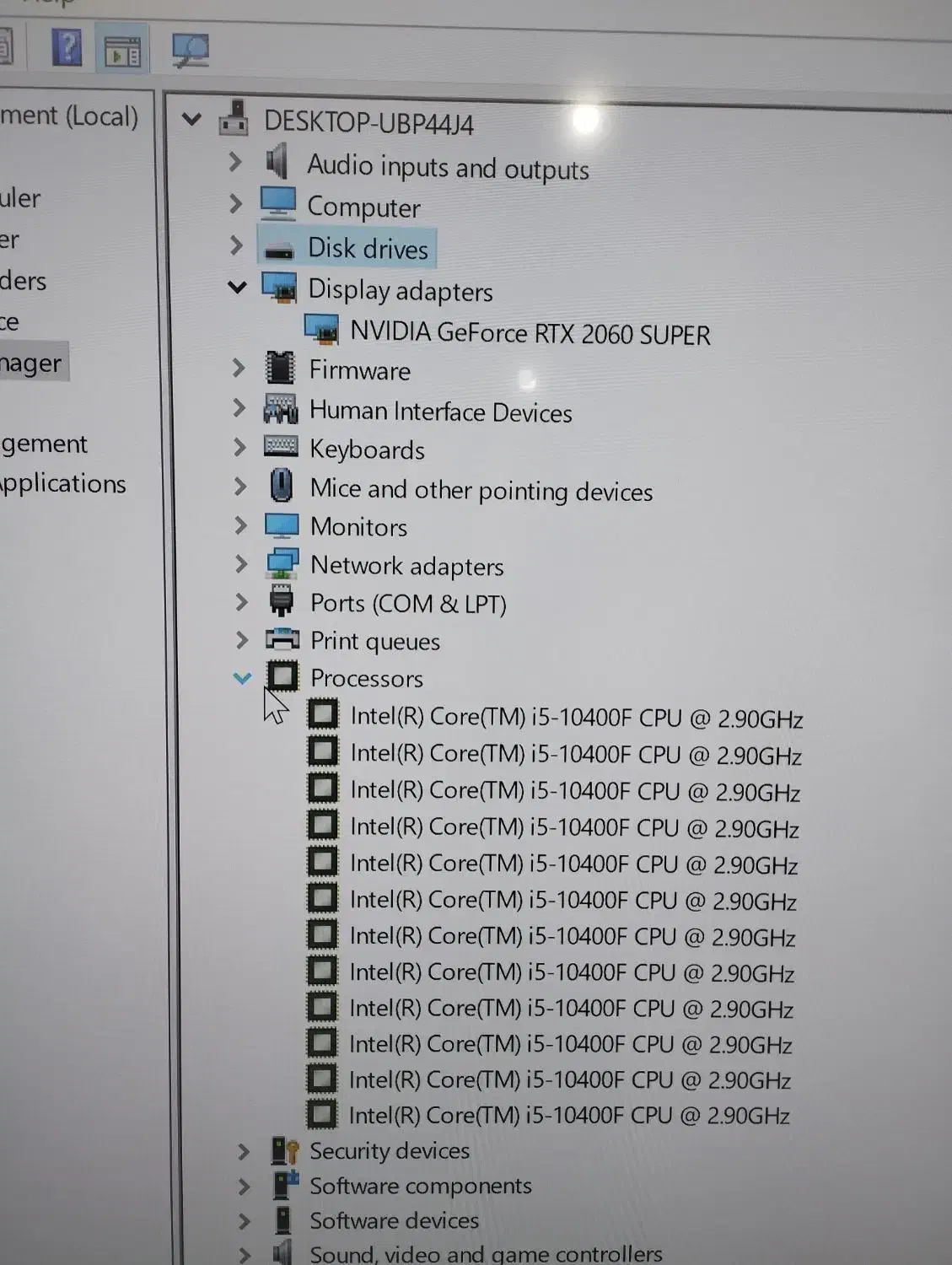Click the Firmware chip icon
This screenshot has width=952, height=1265.
click(x=280, y=369)
